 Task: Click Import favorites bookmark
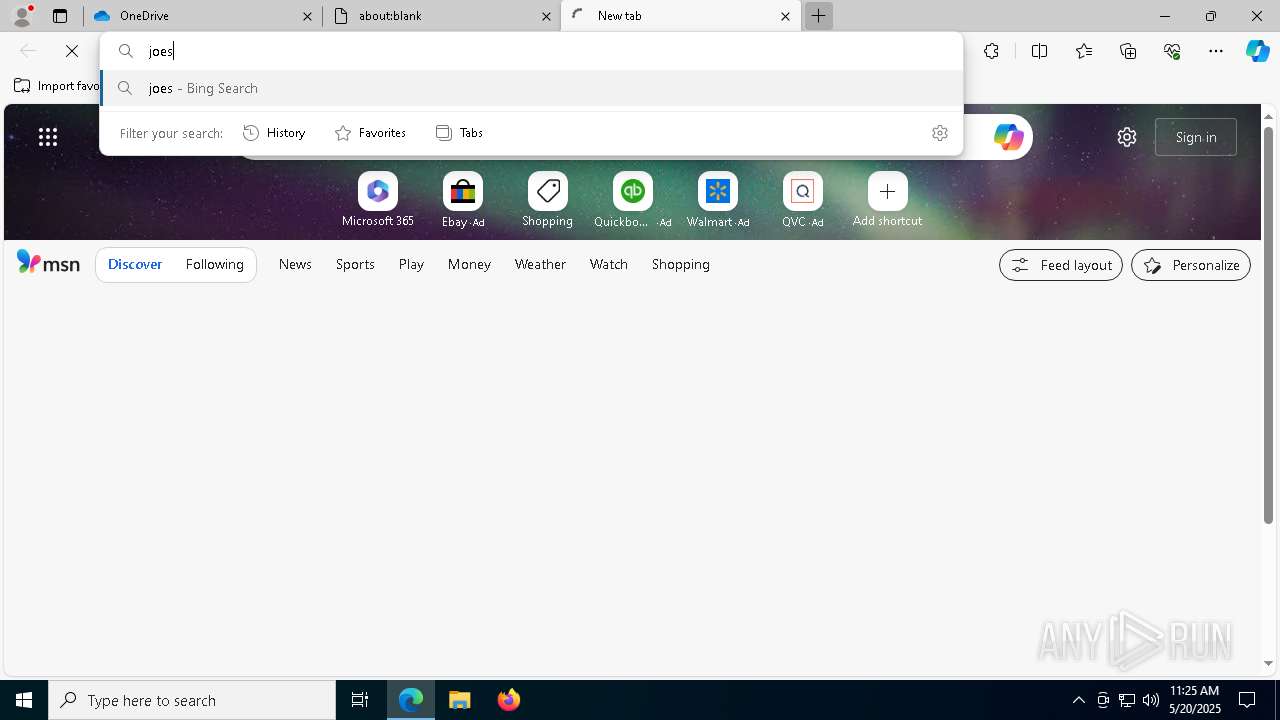pos(56,86)
